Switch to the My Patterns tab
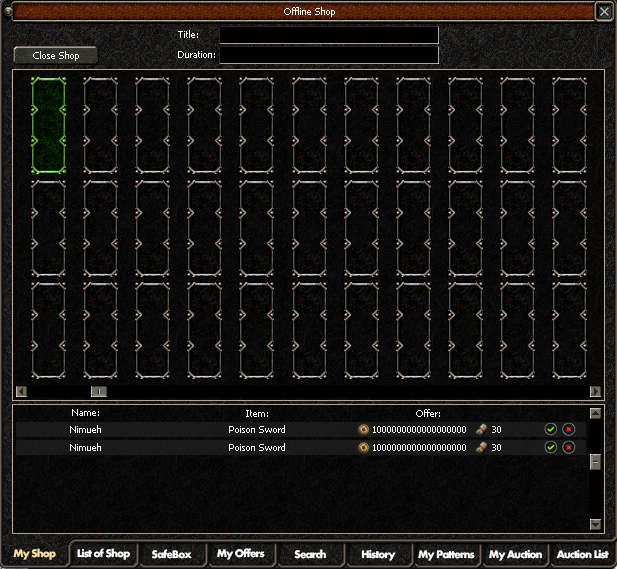Screen dimensions: 617x569 click(446, 554)
